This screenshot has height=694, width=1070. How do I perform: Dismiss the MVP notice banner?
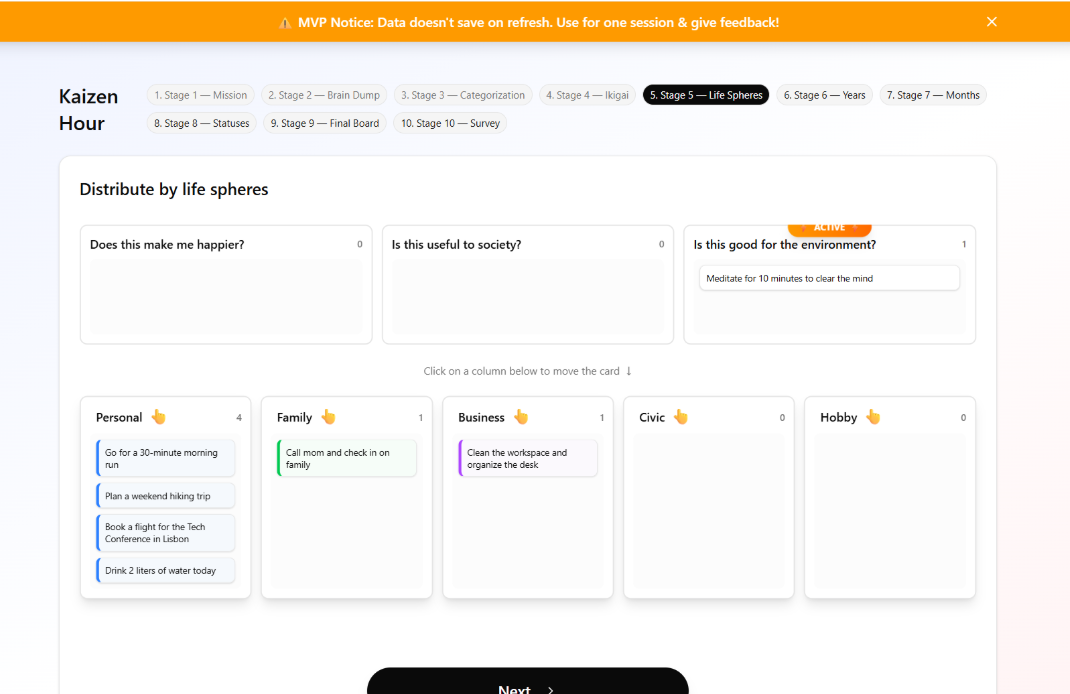991,21
